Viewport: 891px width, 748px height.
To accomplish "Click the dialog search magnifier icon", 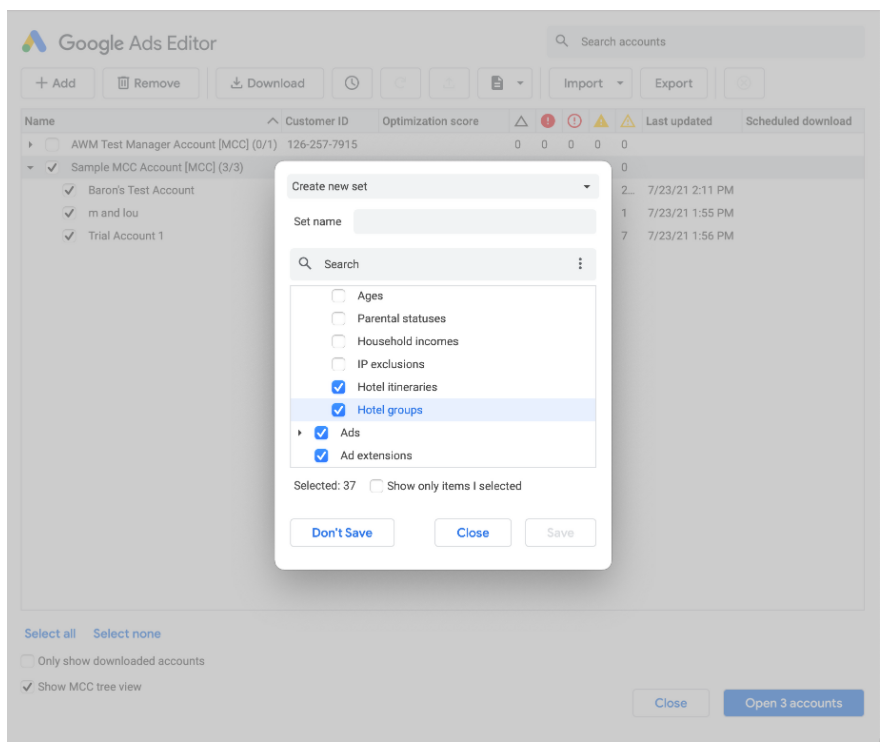I will point(305,263).
